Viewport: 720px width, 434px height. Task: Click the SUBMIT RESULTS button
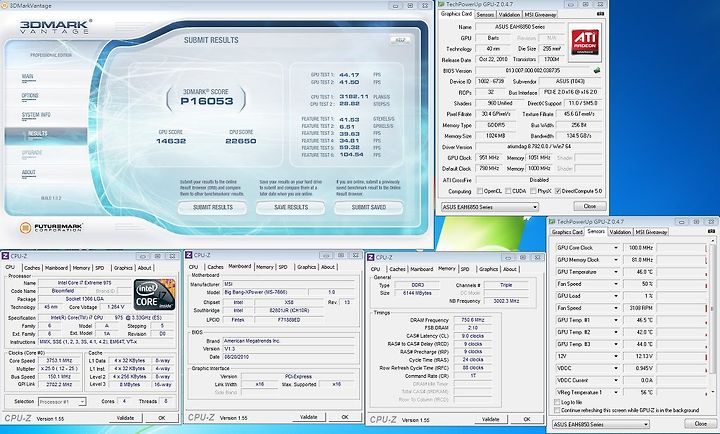213,208
